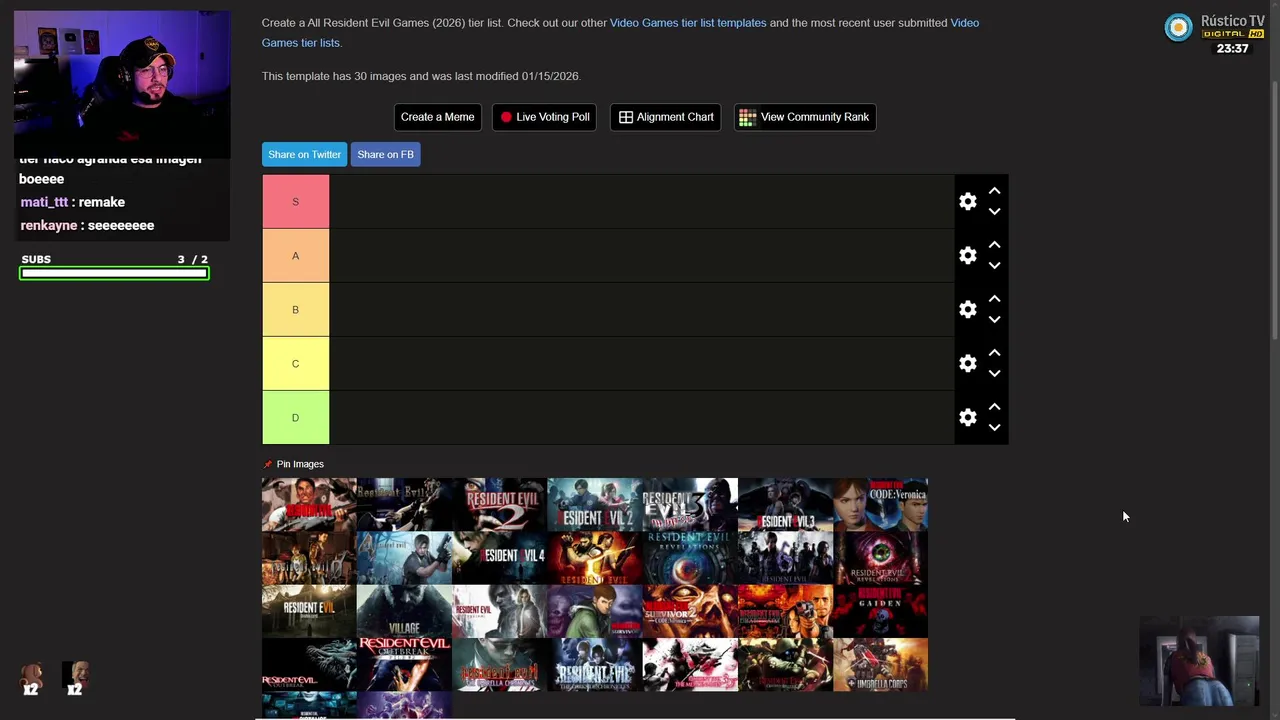Move C tier row down with arrow

tap(994, 374)
